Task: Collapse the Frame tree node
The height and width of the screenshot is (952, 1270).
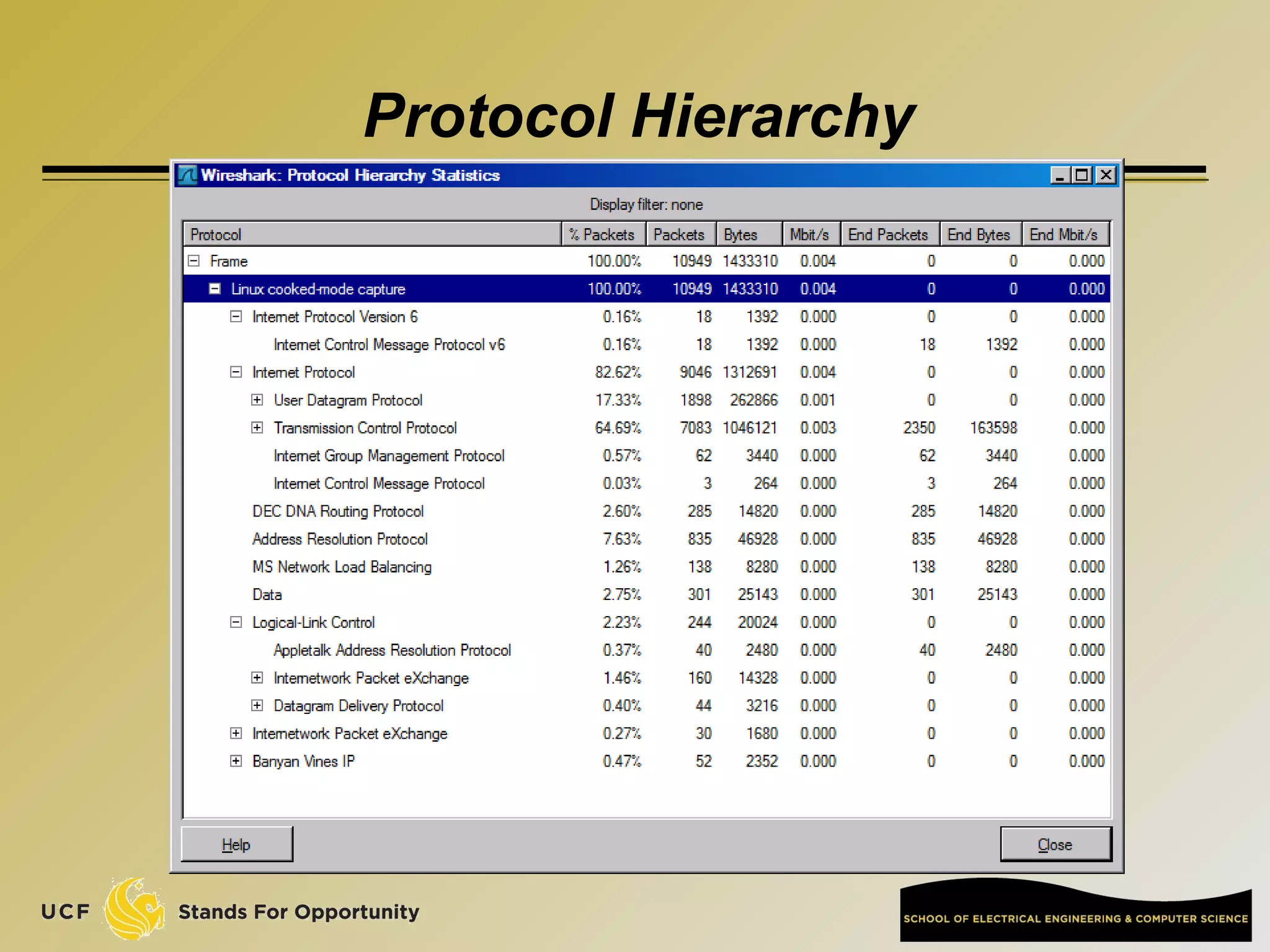Action: click(x=194, y=261)
